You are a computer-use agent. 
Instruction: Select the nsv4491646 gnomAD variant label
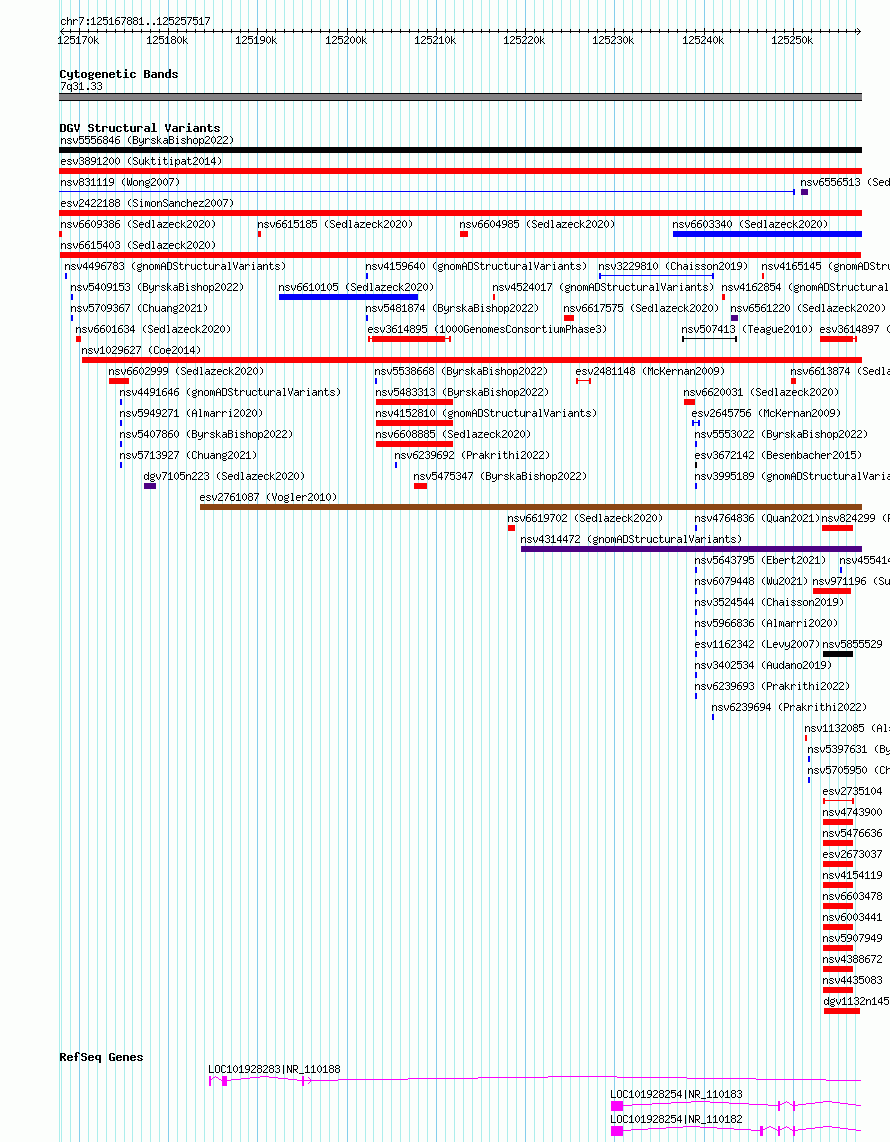230,393
